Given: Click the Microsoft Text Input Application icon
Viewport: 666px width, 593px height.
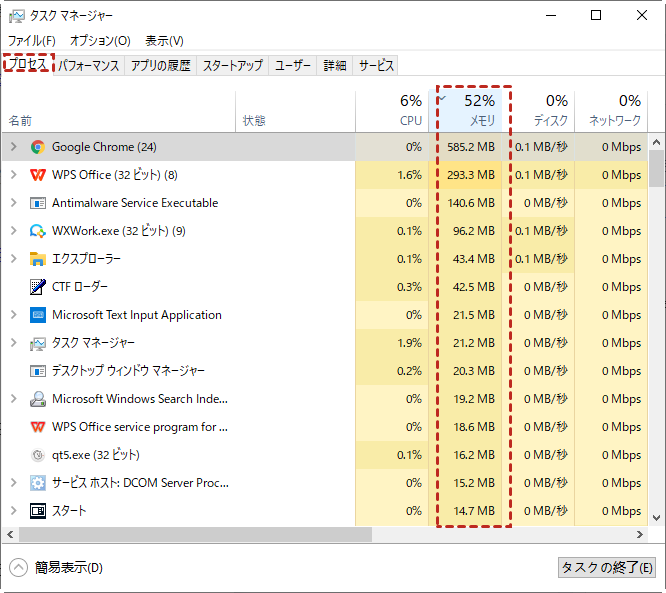Looking at the screenshot, I should point(38,315).
